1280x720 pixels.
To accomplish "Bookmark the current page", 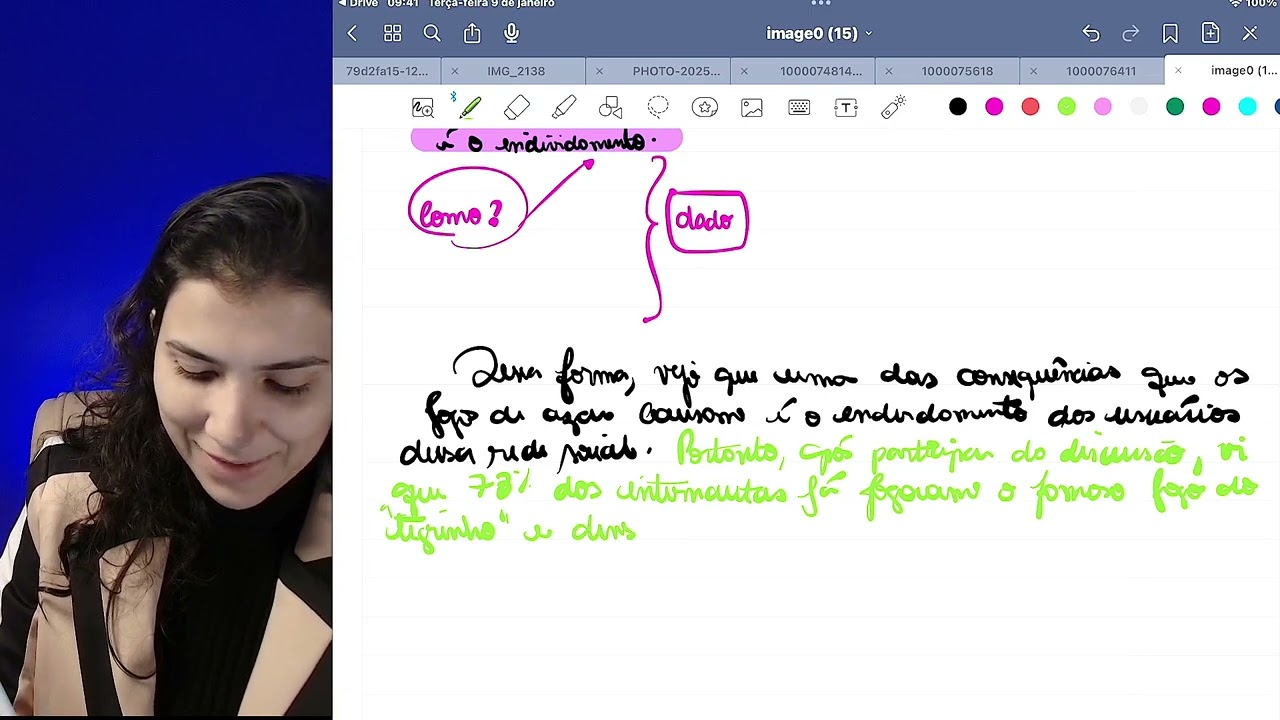I will tap(1170, 33).
